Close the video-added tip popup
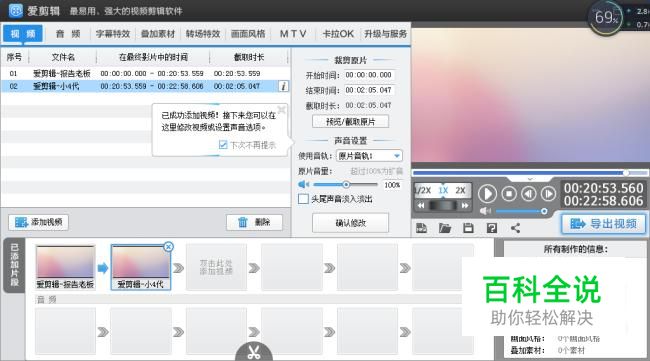The height and width of the screenshot is (361, 650). click(x=281, y=109)
